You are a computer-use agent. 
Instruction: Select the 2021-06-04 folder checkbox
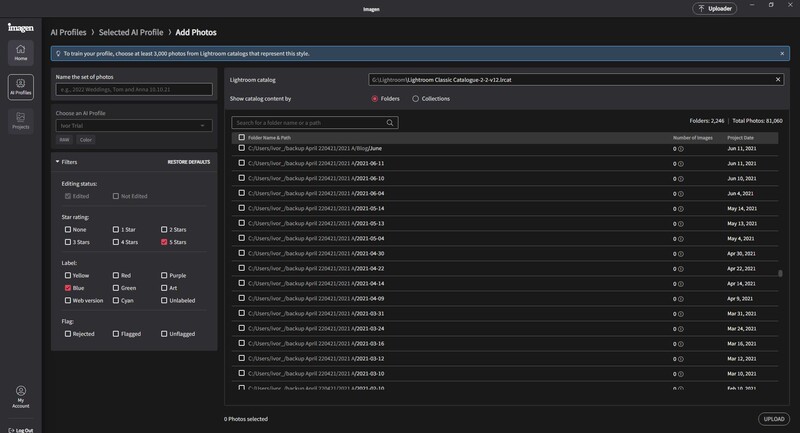(242, 193)
